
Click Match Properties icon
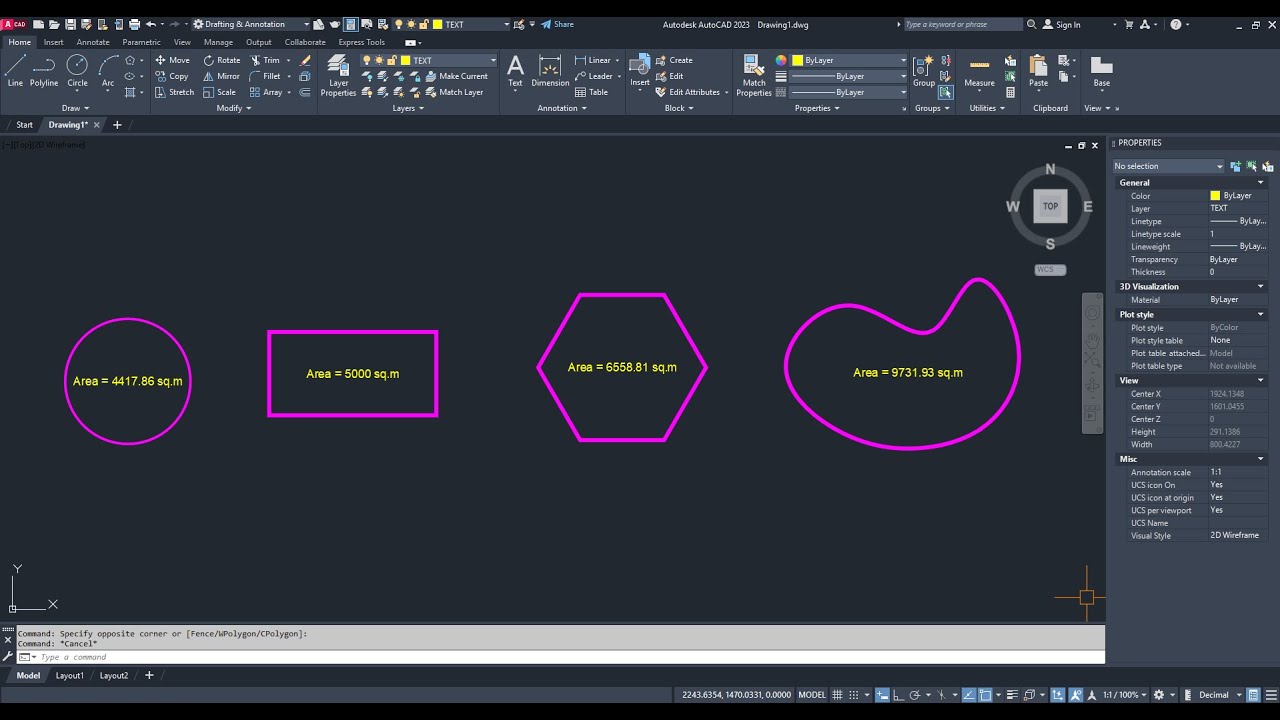[754, 76]
